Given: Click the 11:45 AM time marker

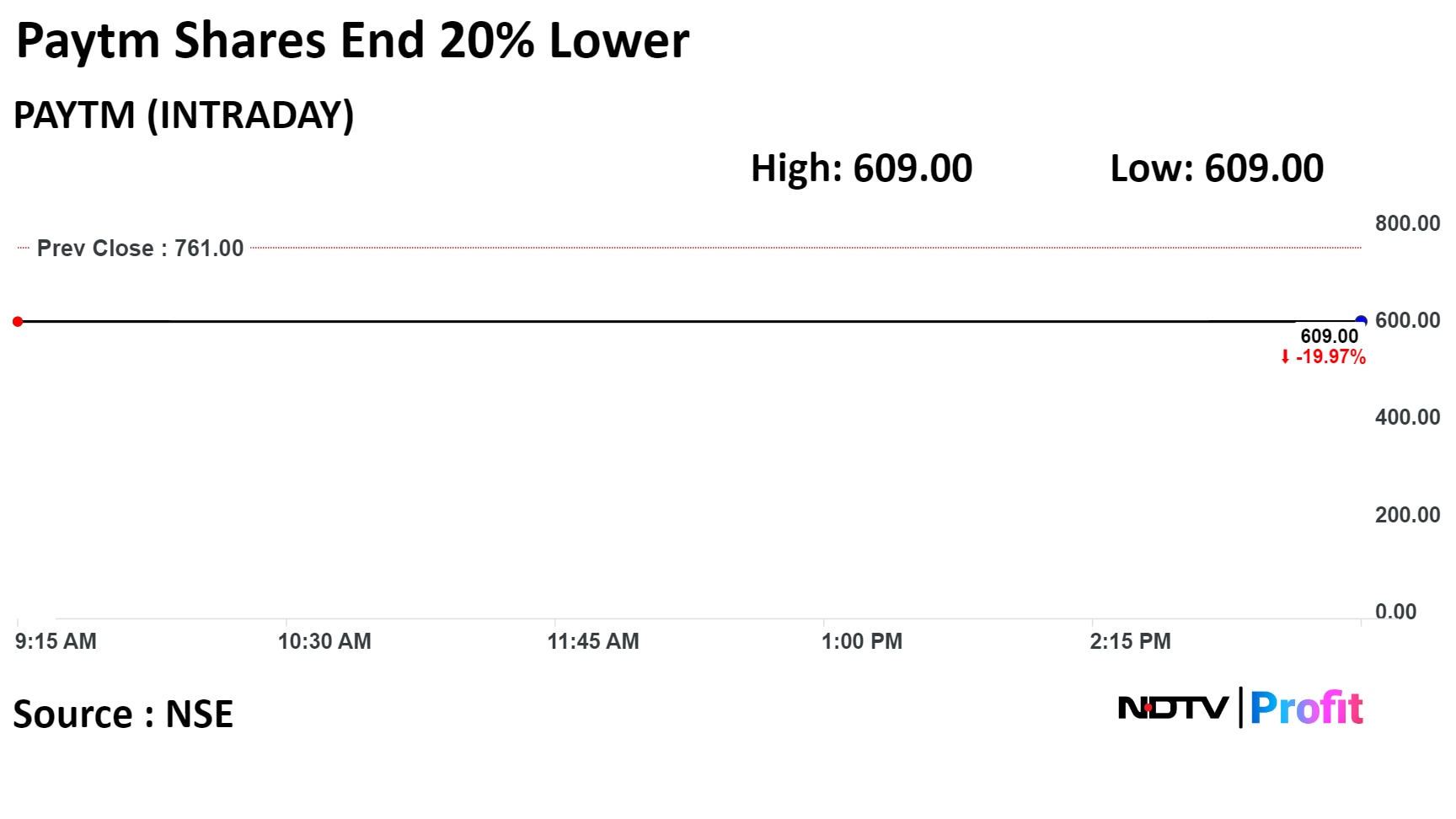Looking at the screenshot, I should coord(593,641).
